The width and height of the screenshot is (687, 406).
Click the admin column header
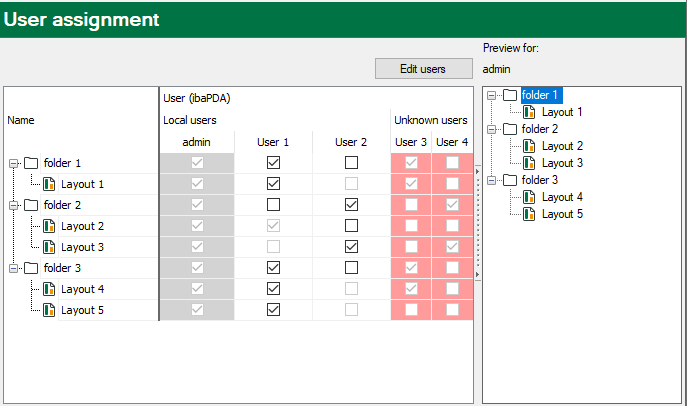(197, 142)
